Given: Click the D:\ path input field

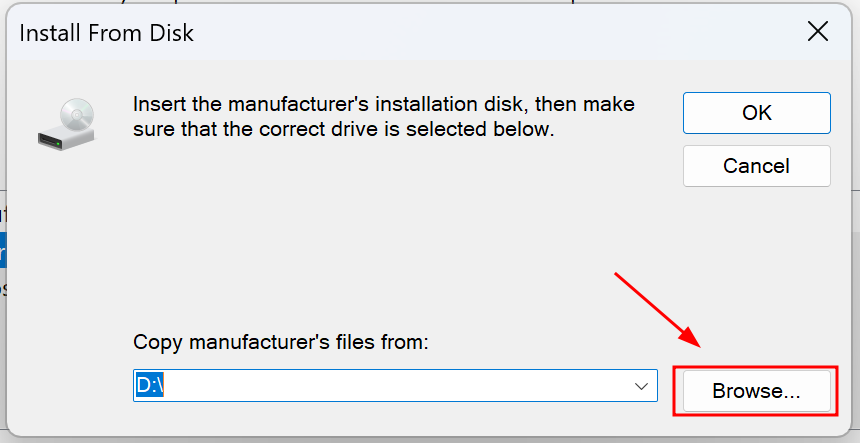Looking at the screenshot, I should (395, 385).
